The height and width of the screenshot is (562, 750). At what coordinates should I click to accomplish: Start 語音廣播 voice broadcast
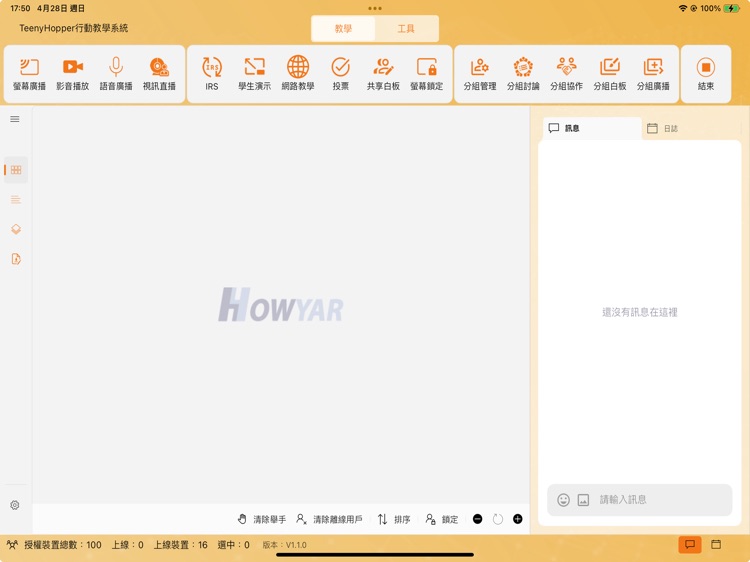(x=116, y=74)
